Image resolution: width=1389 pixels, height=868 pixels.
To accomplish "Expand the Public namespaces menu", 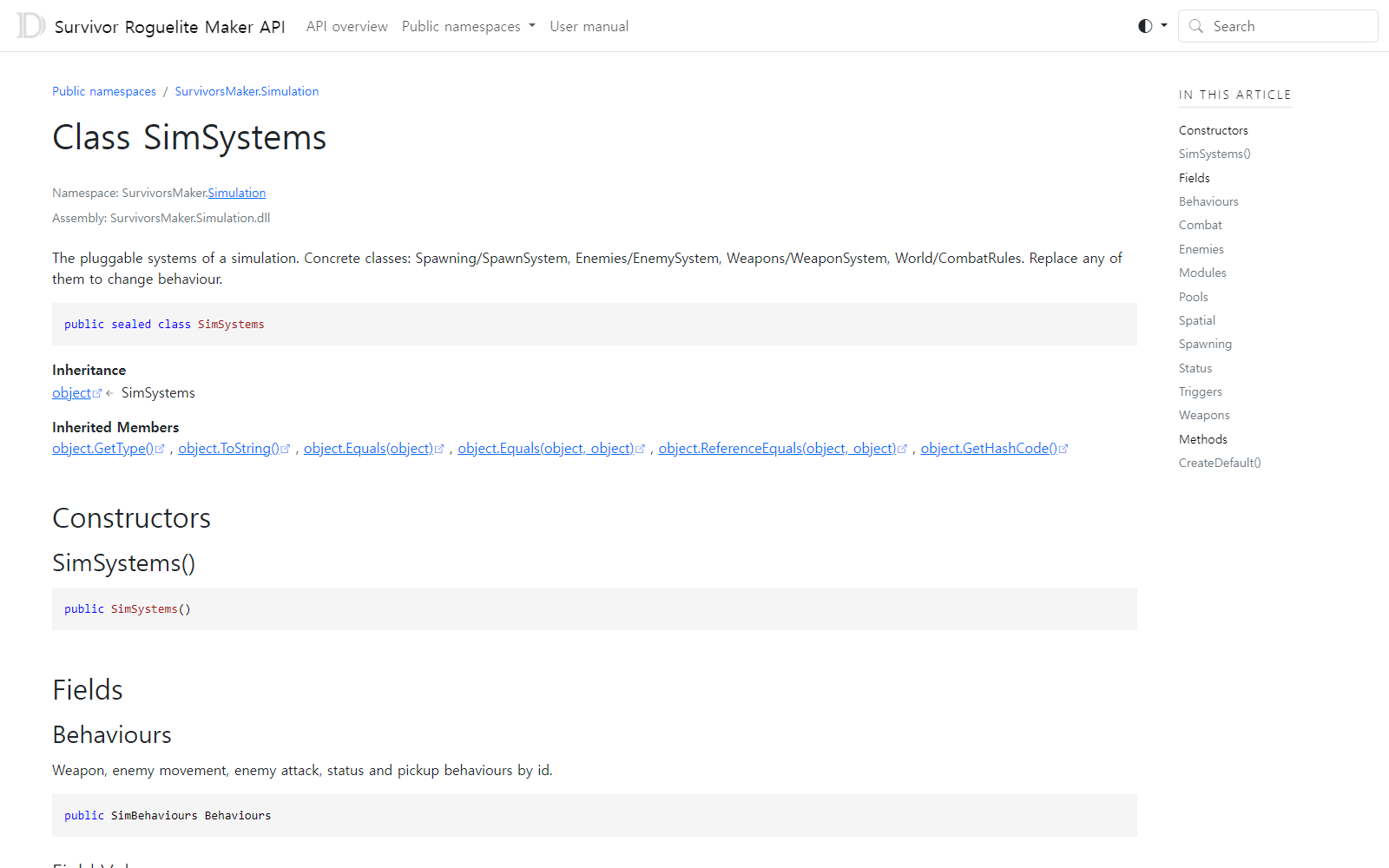I will [x=469, y=26].
